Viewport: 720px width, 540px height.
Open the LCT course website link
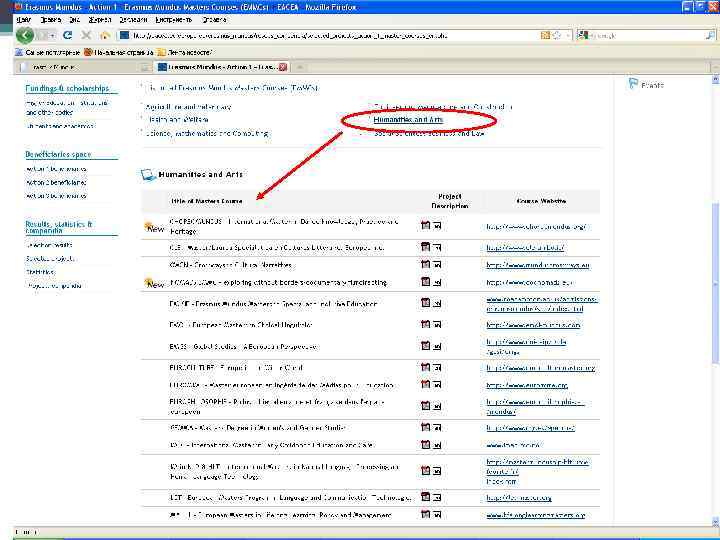(x=519, y=498)
